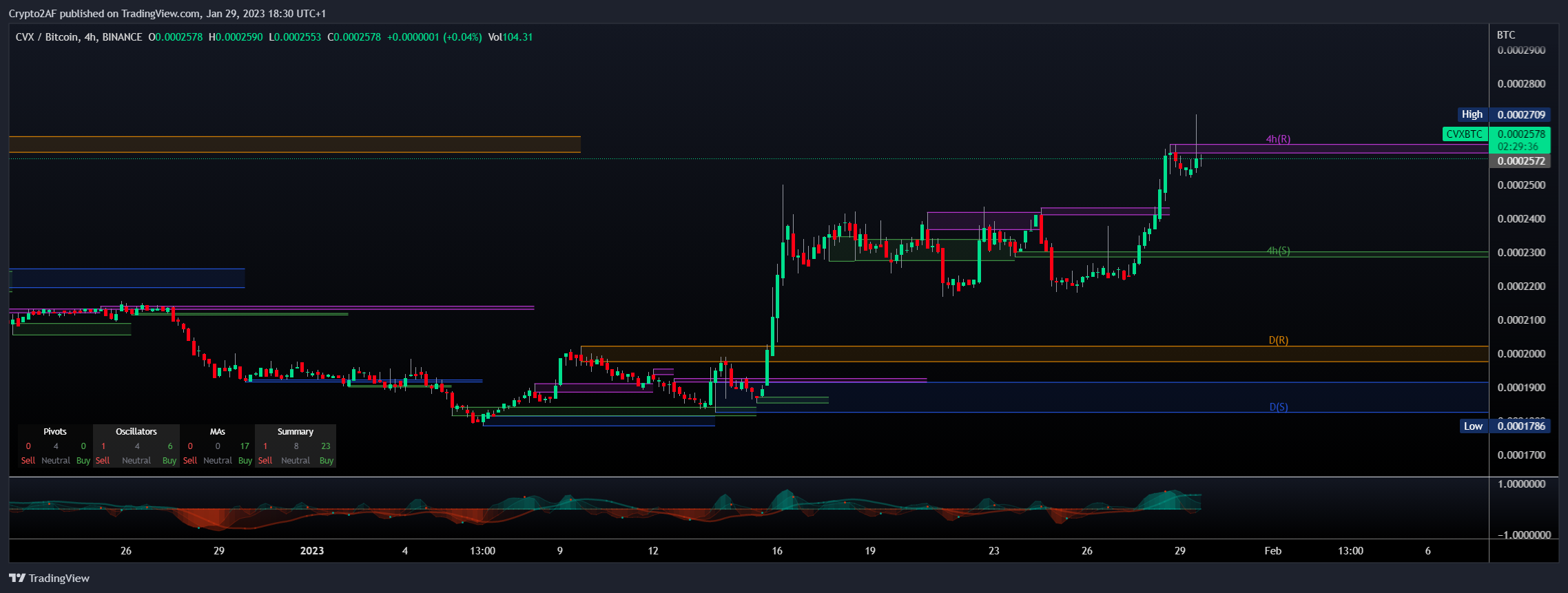Click the Vol 104.31 volume readout
Image resolution: width=1568 pixels, height=593 pixels.
coord(510,37)
